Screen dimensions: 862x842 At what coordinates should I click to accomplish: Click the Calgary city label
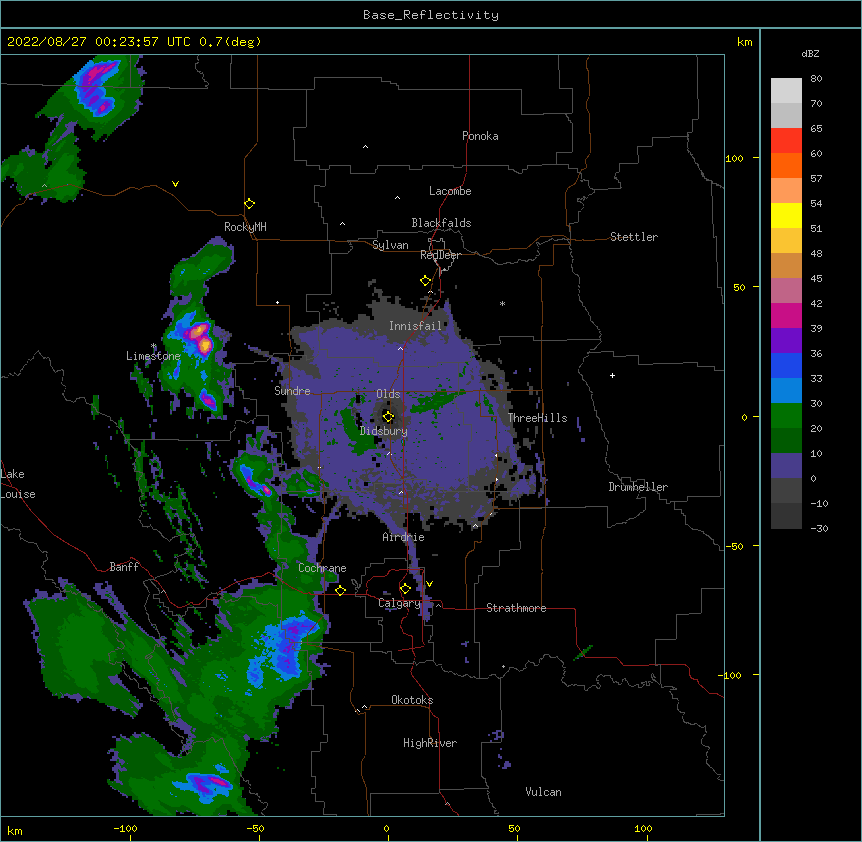(399, 603)
